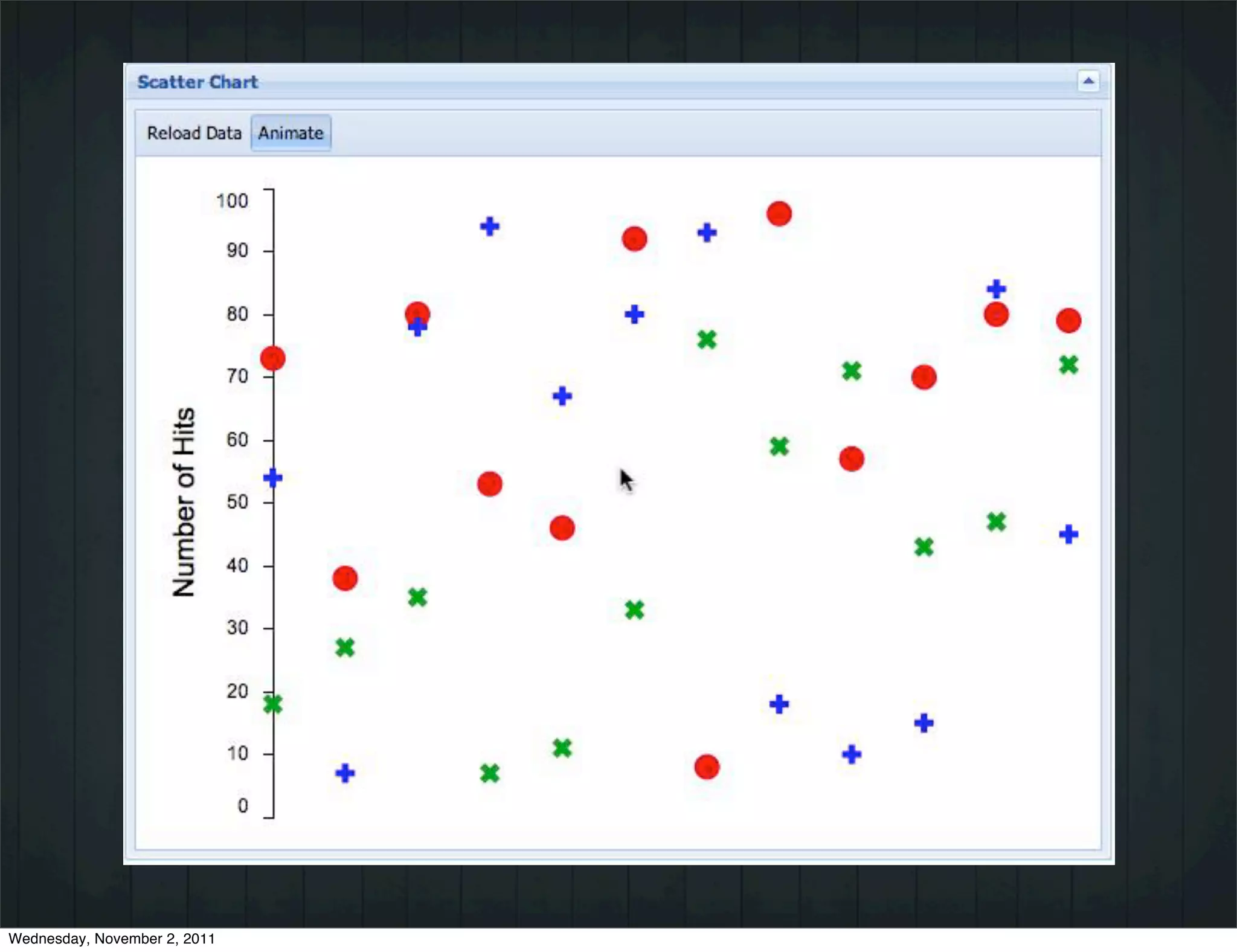
Task: Click the red circle on the y-axis
Action: (x=272, y=359)
